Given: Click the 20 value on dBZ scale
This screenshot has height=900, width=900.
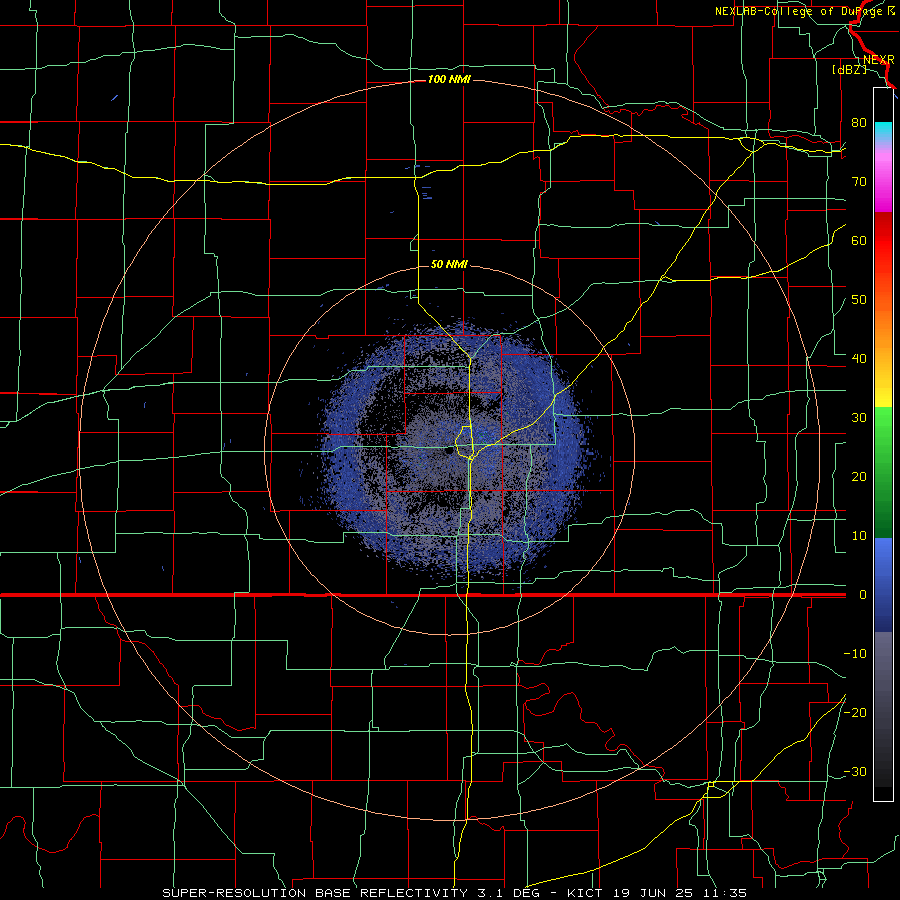Looking at the screenshot, I should [x=859, y=476].
